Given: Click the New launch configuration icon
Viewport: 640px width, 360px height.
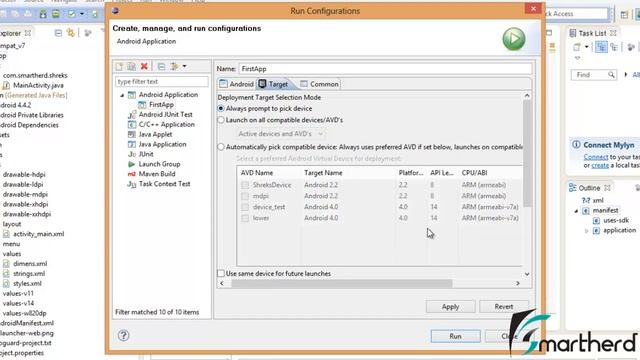Looking at the screenshot, I should pos(119,66).
